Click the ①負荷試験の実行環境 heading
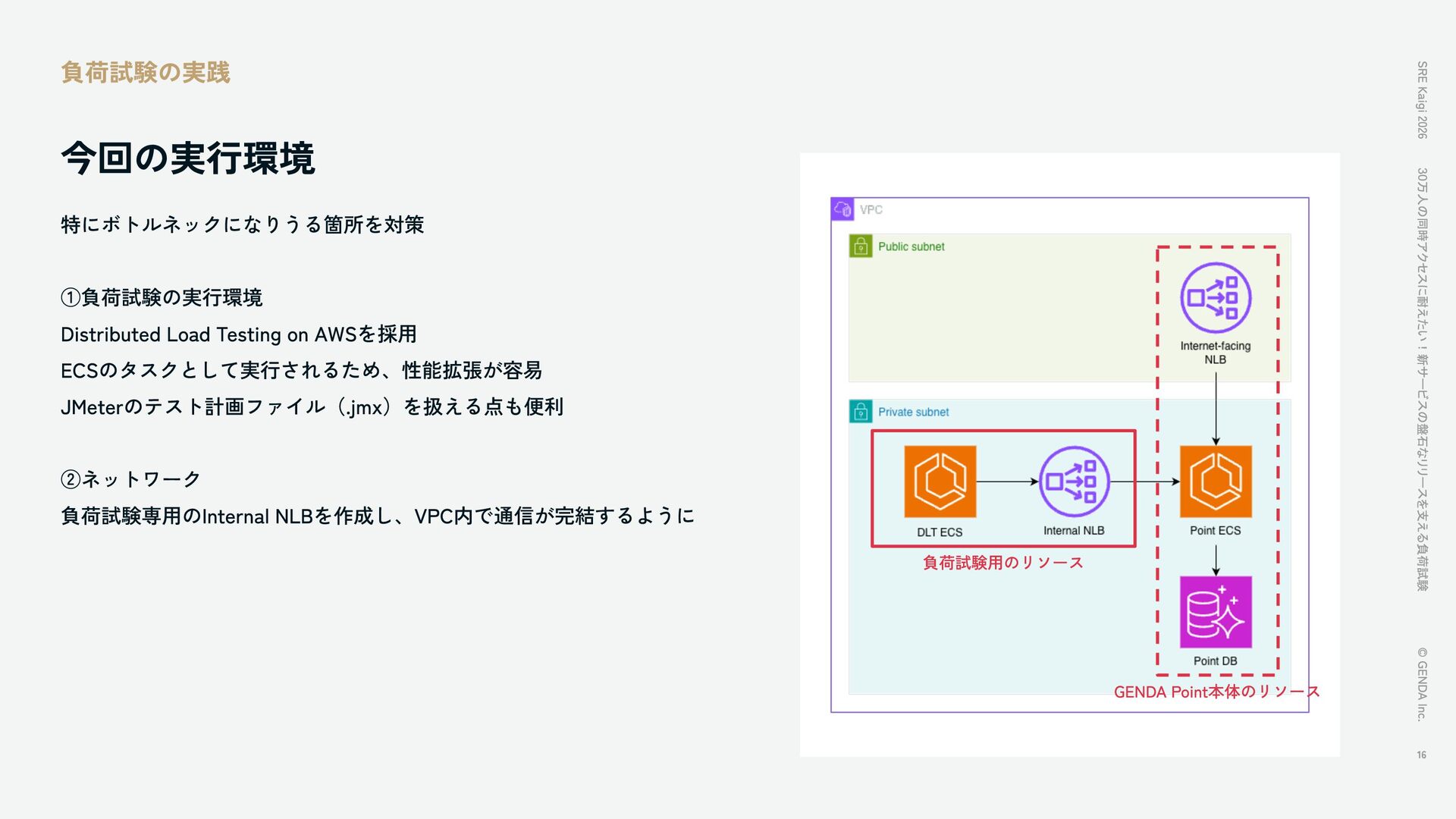 162,297
